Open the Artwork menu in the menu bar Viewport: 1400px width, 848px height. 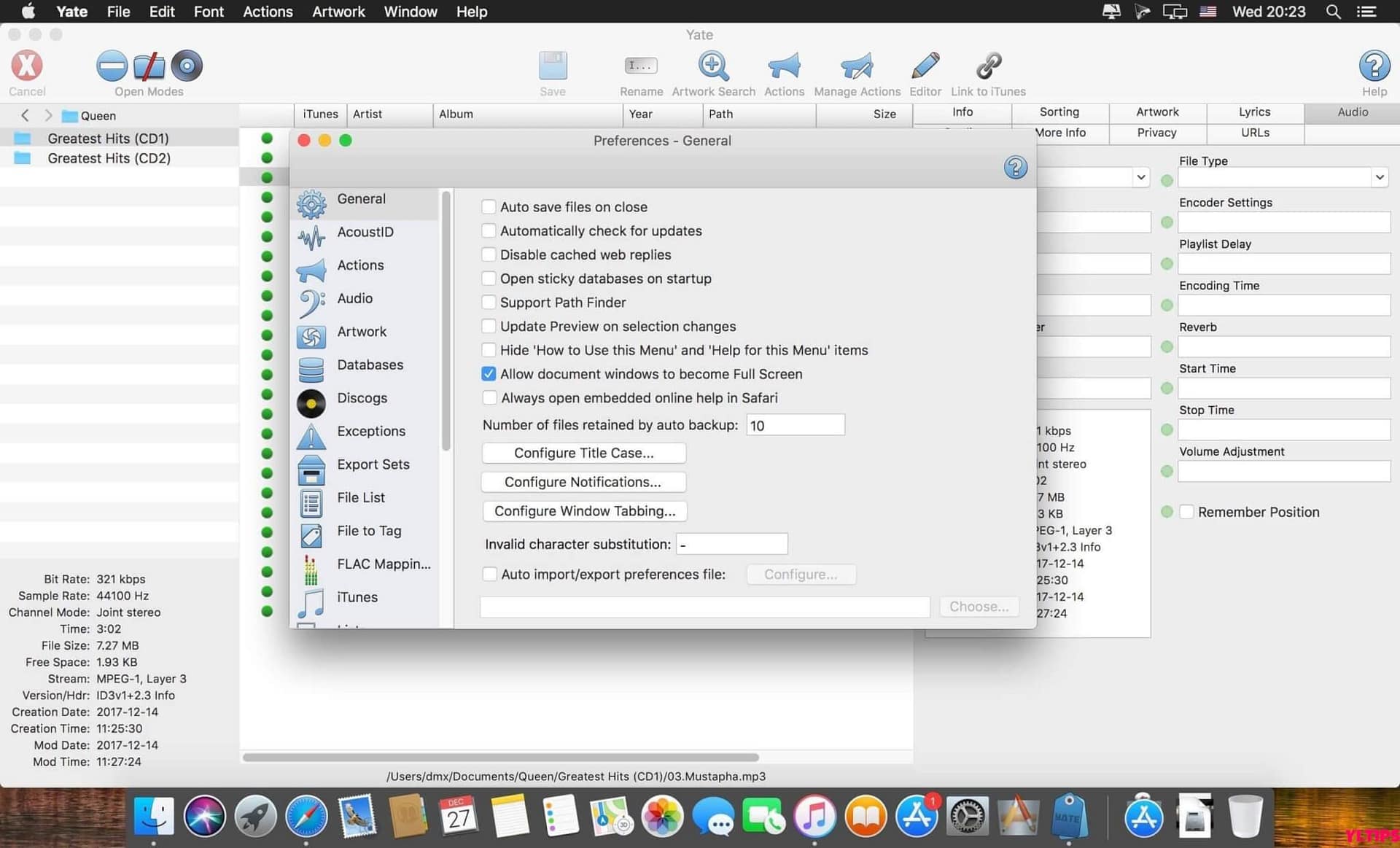pyautogui.click(x=338, y=12)
